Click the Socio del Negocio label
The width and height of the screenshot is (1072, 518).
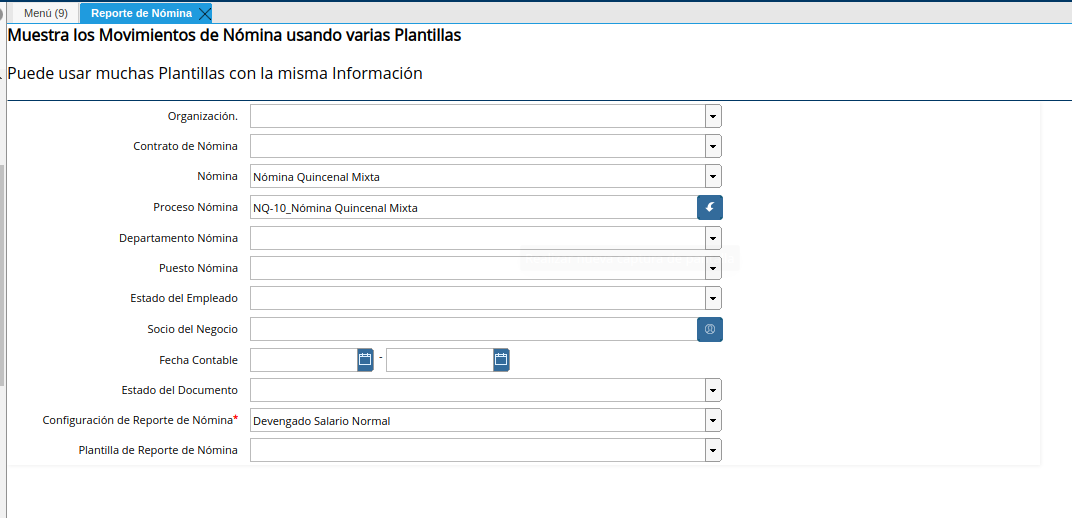coord(193,329)
